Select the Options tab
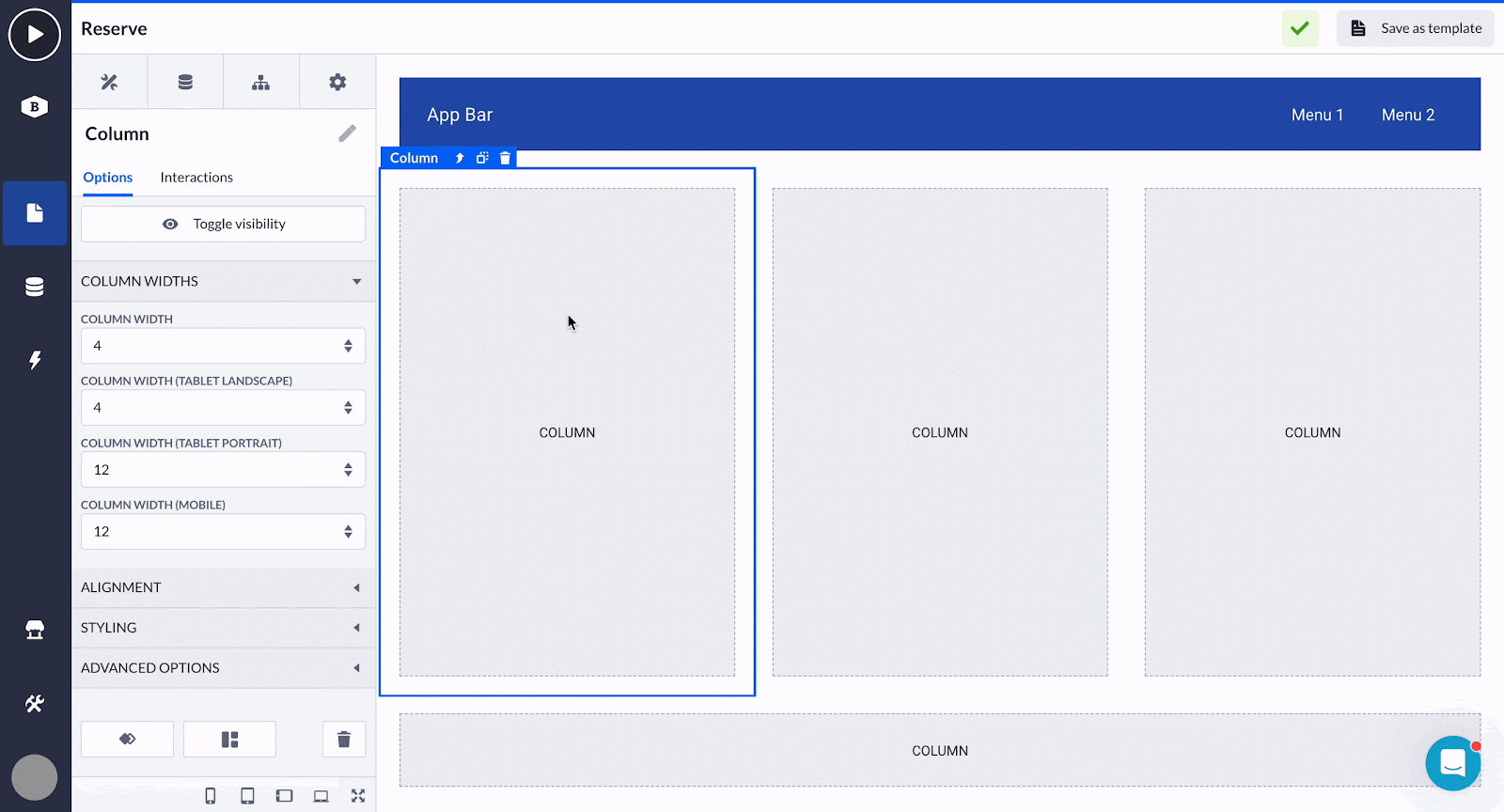This screenshot has height=812, width=1504. [x=108, y=178]
